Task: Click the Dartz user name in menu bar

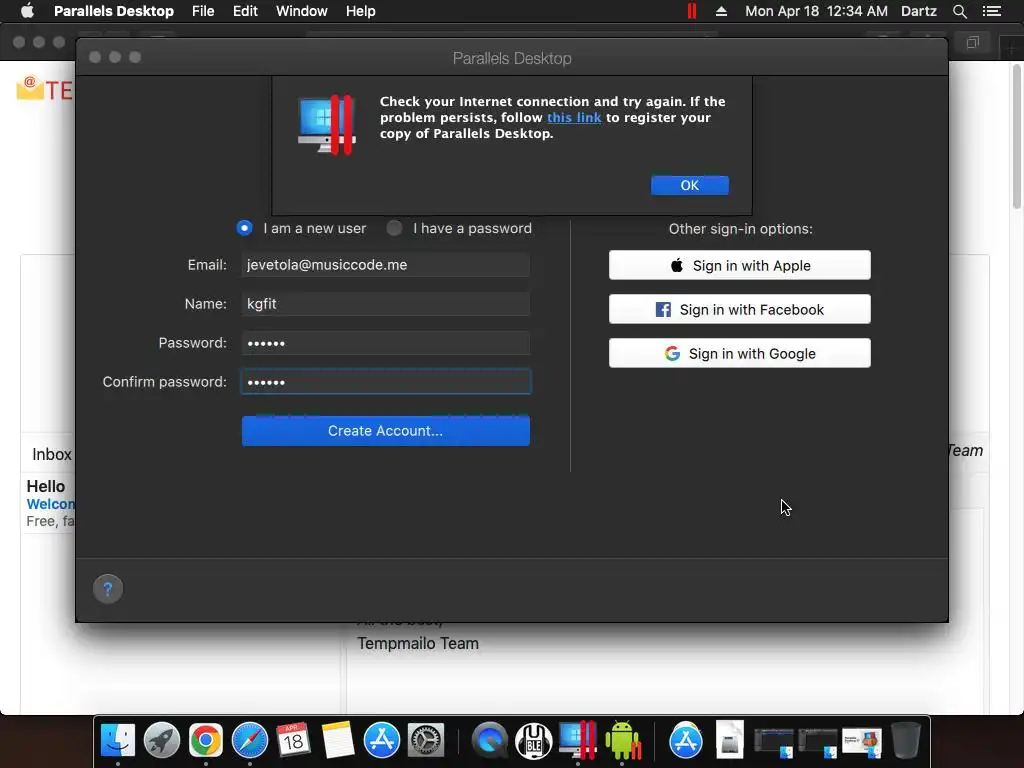Action: pyautogui.click(x=919, y=11)
